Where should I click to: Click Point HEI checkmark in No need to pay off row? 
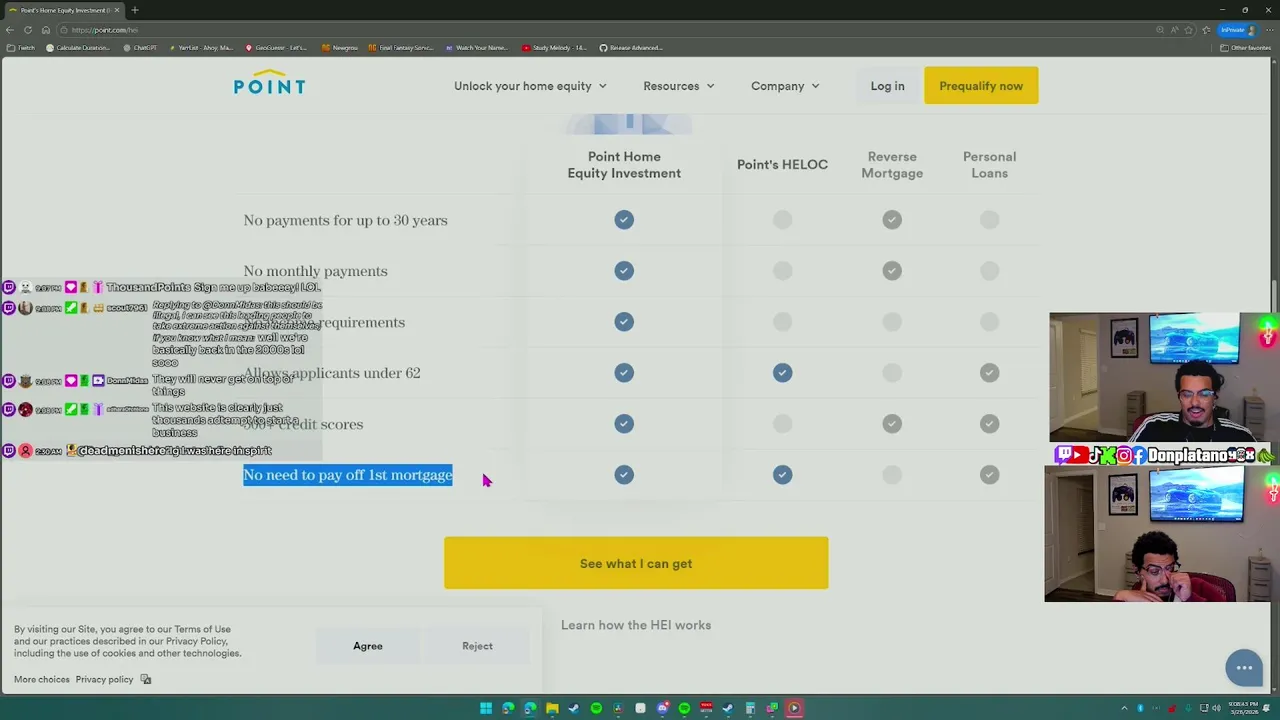click(624, 475)
